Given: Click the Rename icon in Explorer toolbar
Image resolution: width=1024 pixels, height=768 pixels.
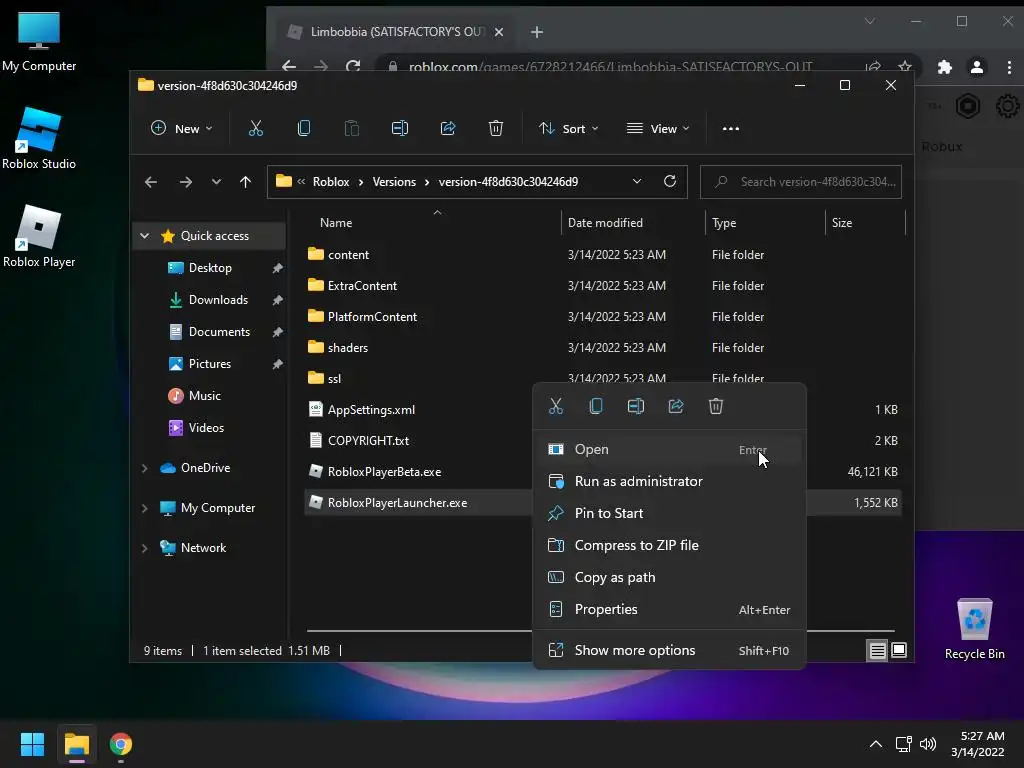Looking at the screenshot, I should coord(400,129).
